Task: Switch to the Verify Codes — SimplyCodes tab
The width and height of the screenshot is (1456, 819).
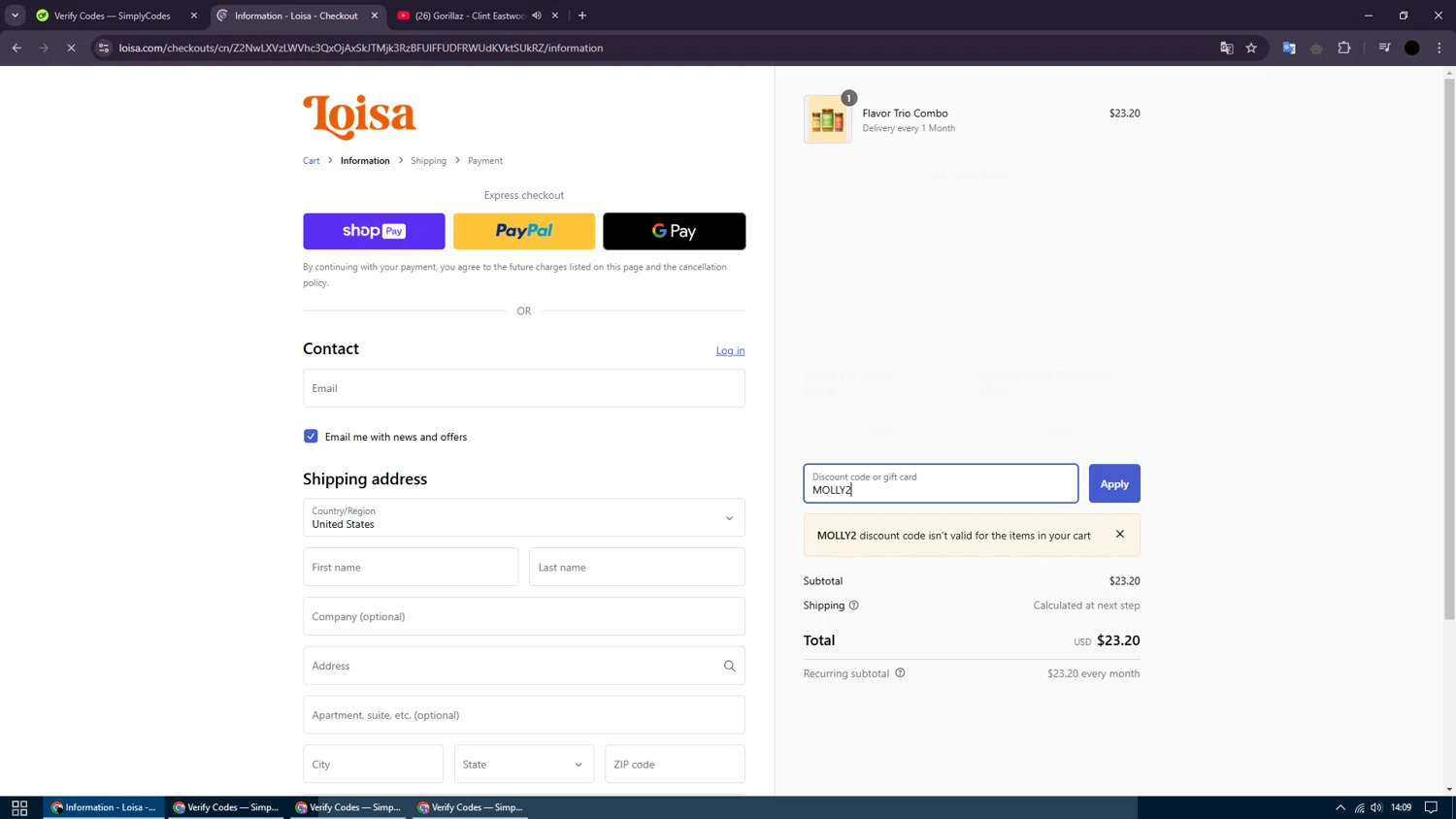Action: (112, 16)
